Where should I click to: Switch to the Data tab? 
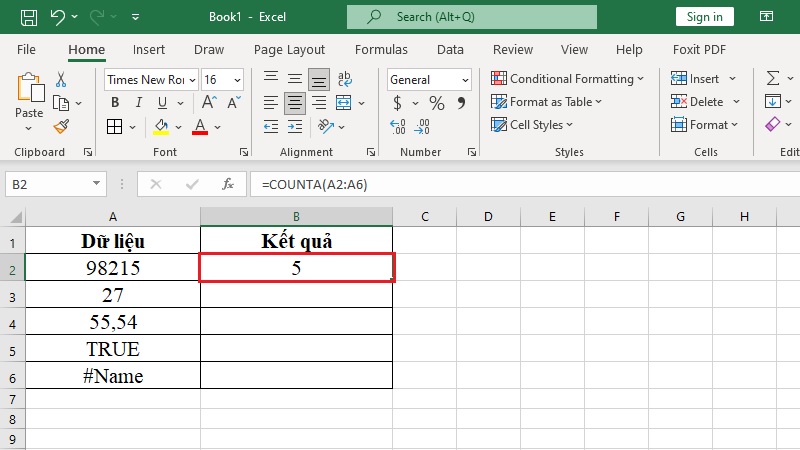pyautogui.click(x=450, y=49)
